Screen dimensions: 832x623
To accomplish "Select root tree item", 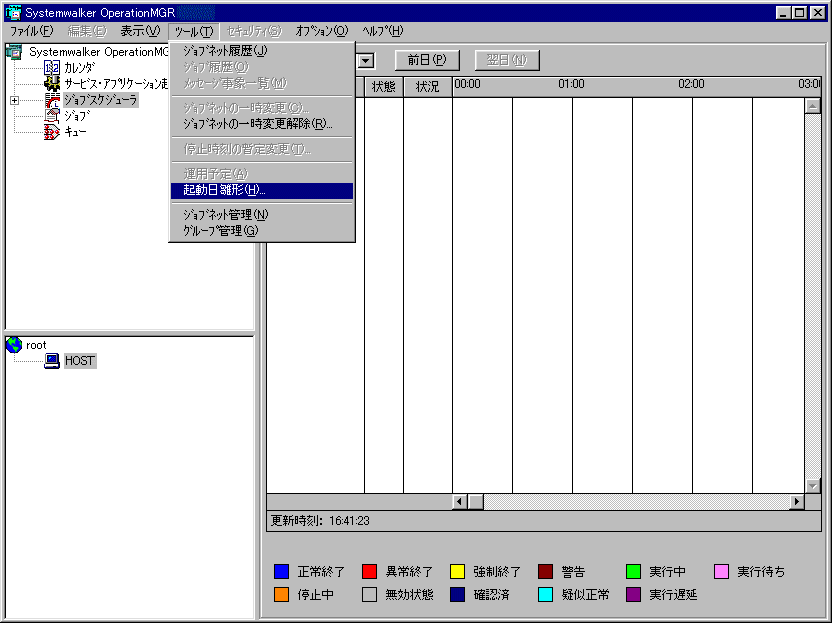I will click(36, 345).
